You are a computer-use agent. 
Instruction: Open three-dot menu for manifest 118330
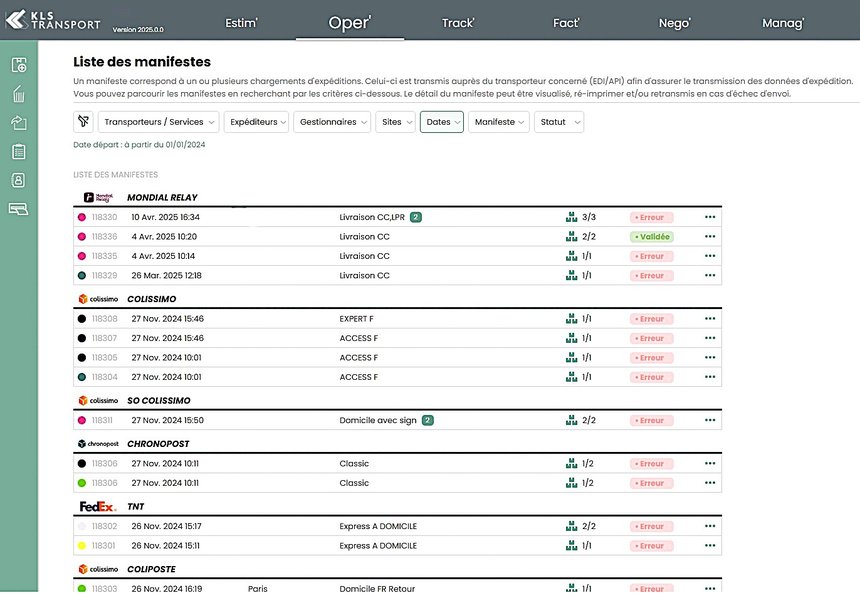pyautogui.click(x=710, y=217)
